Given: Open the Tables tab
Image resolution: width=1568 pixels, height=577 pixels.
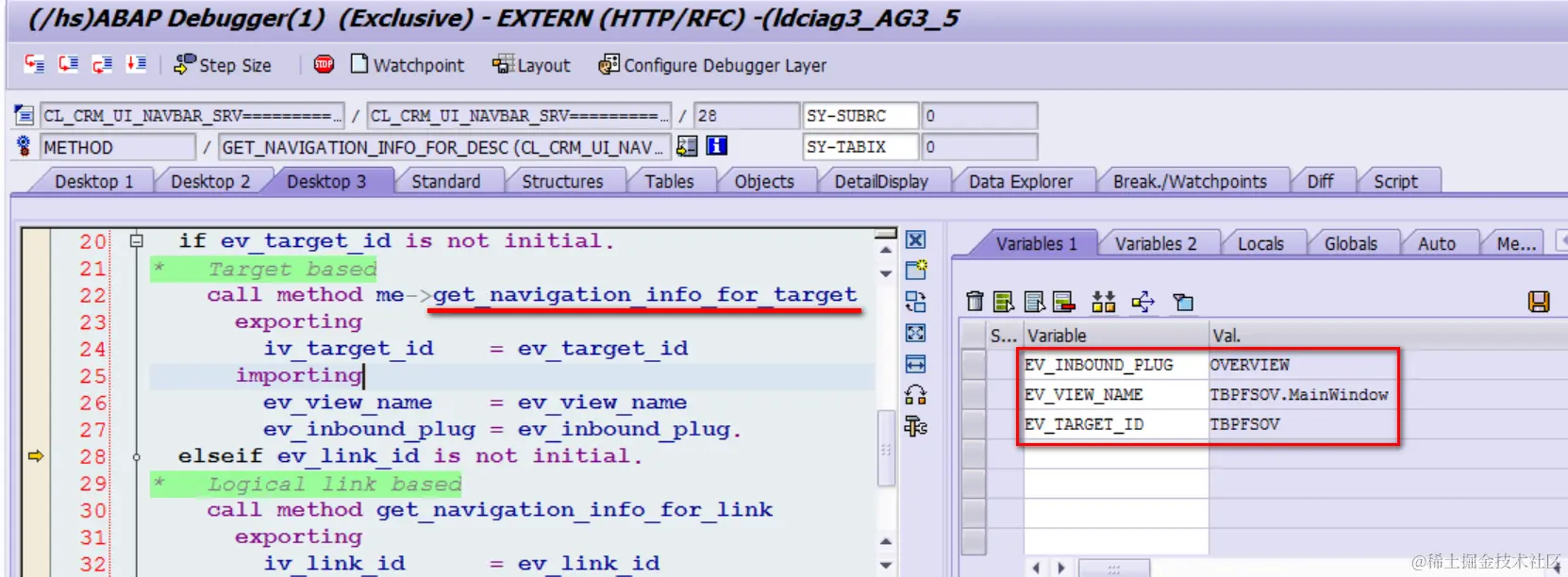Looking at the screenshot, I should [x=670, y=181].
